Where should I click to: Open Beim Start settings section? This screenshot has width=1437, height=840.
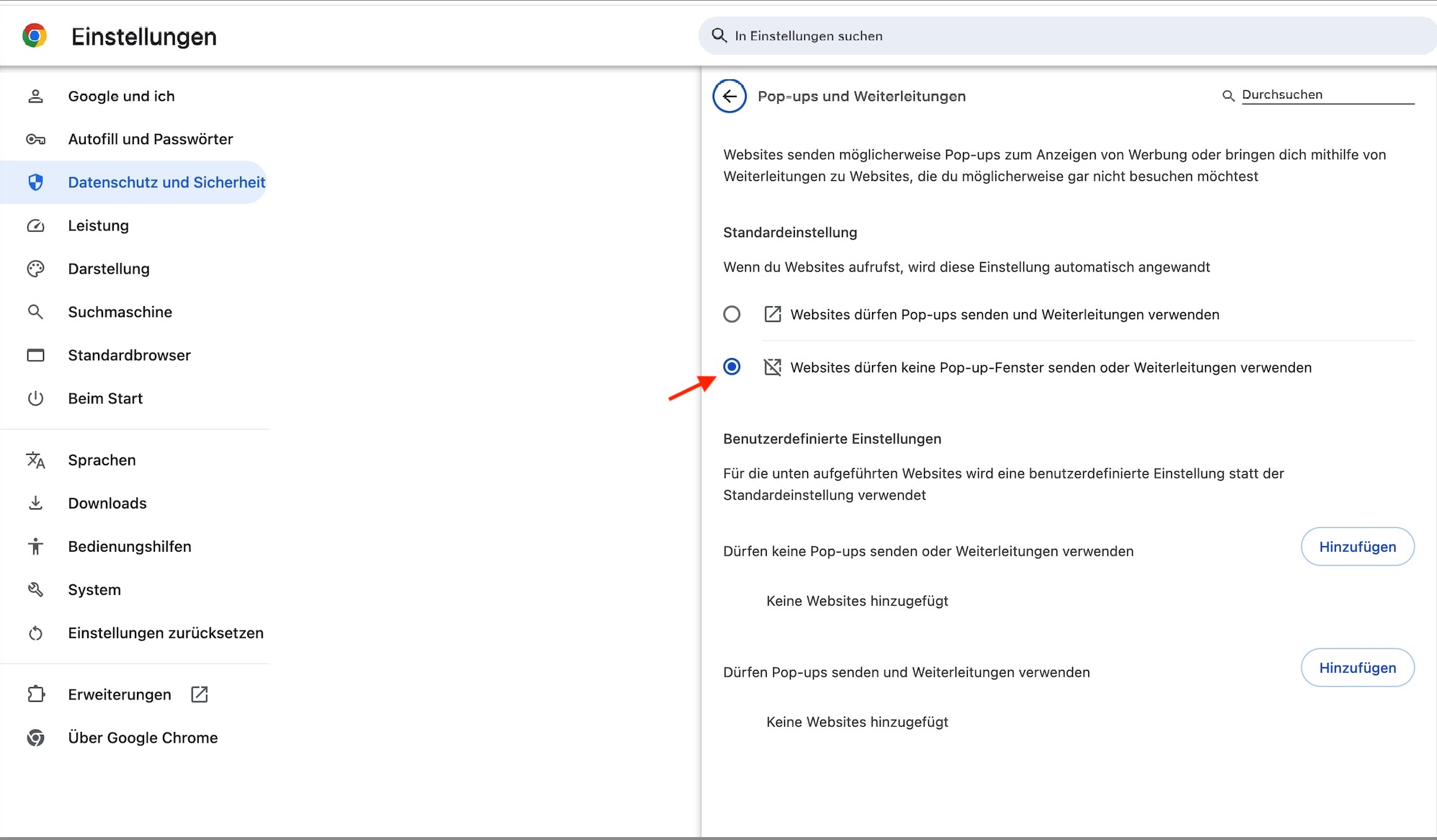click(x=105, y=398)
